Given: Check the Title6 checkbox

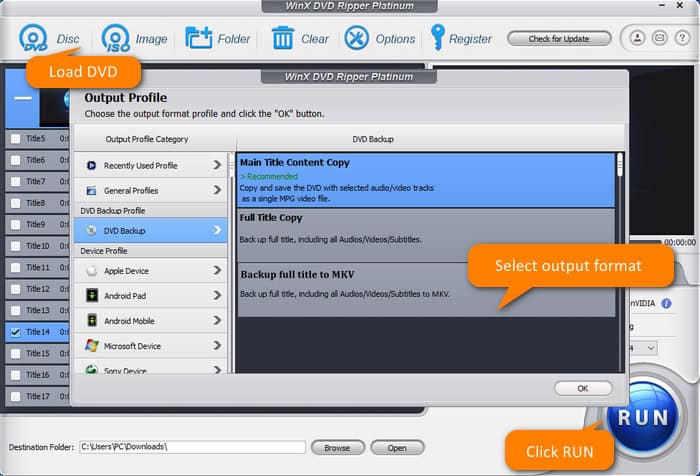Looking at the screenshot, I should click(x=16, y=160).
